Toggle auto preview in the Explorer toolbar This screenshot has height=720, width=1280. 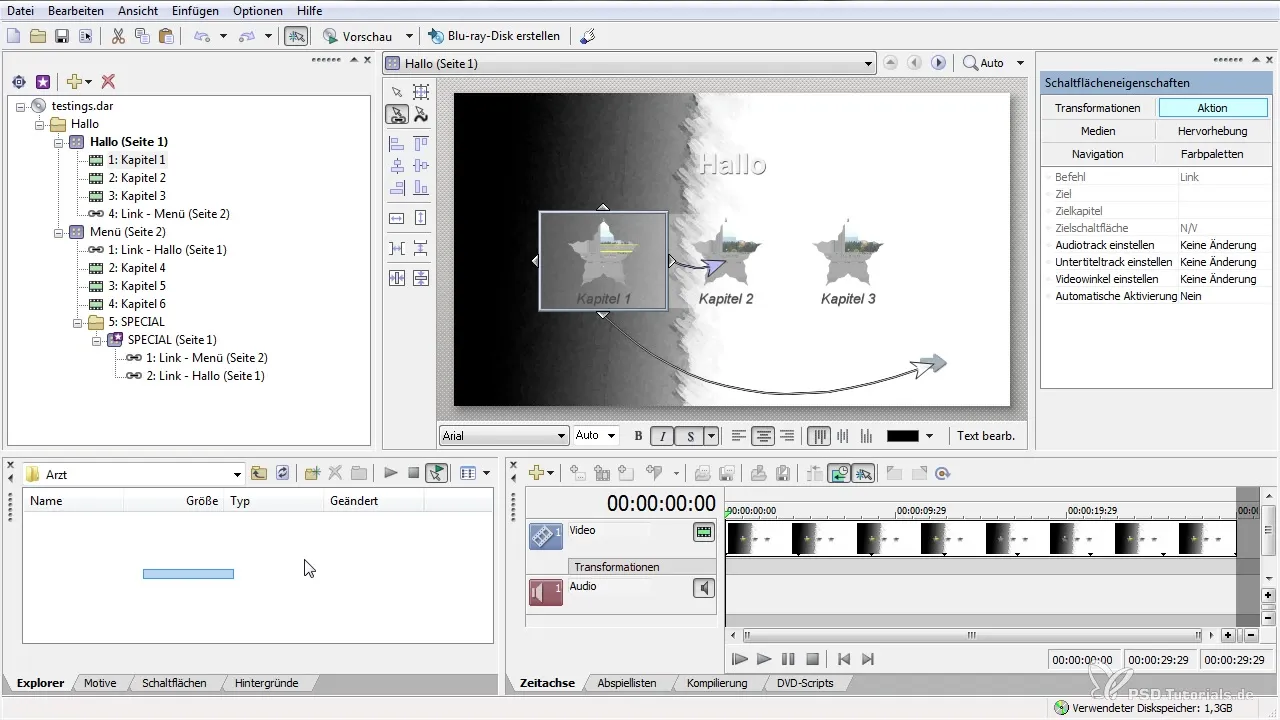pyautogui.click(x=436, y=474)
